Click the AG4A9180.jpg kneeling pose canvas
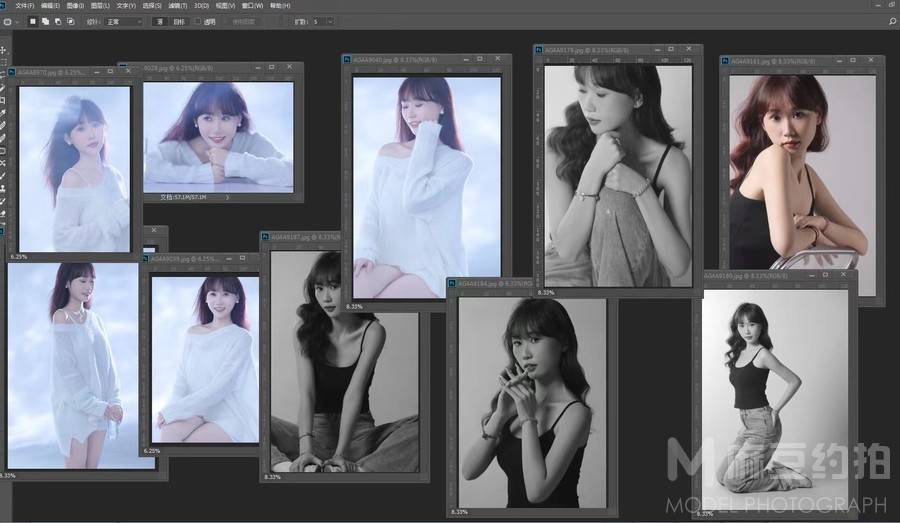Viewport: 900px width, 523px height. (x=775, y=398)
